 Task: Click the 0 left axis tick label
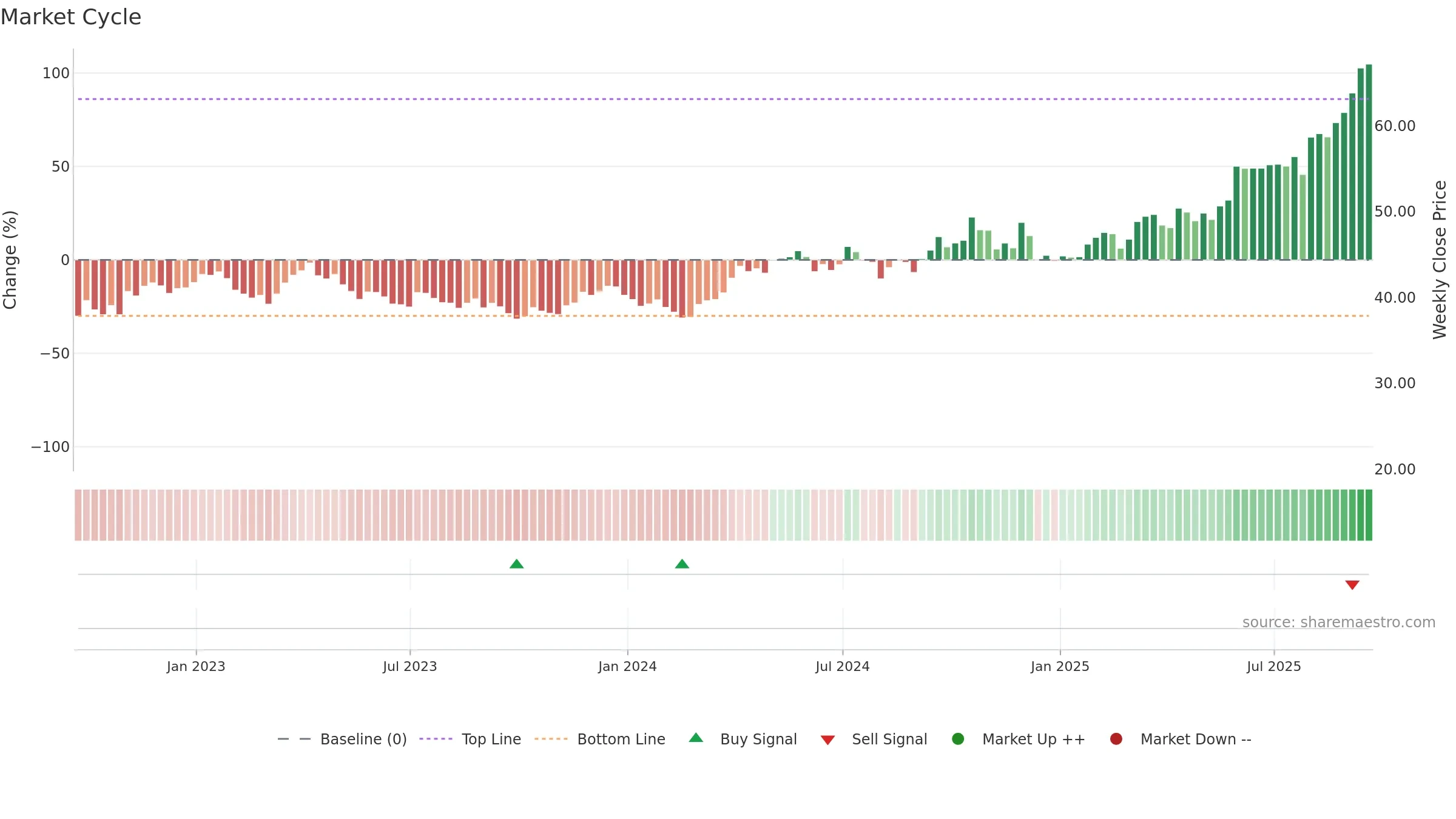(x=66, y=260)
